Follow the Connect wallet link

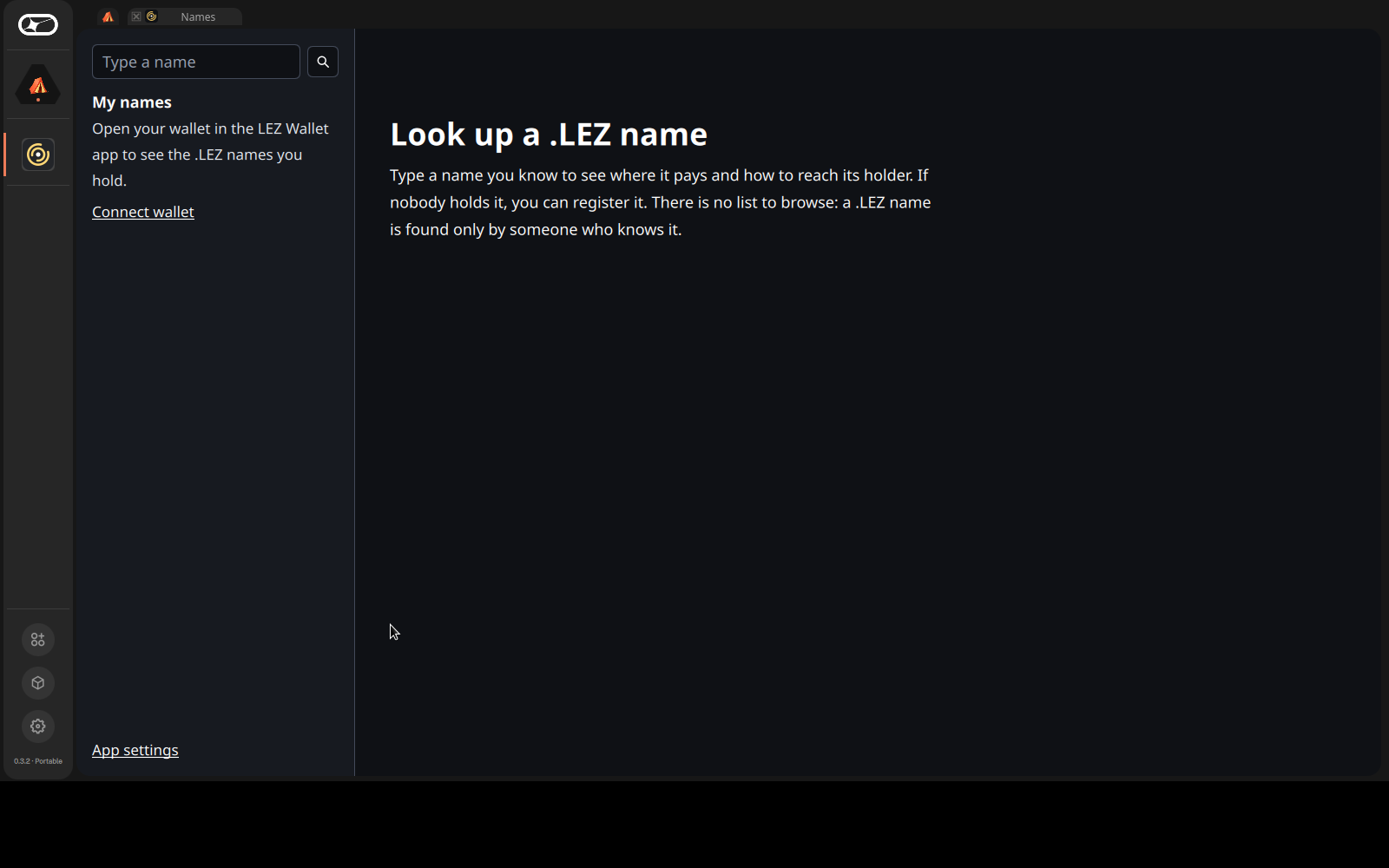click(x=143, y=212)
